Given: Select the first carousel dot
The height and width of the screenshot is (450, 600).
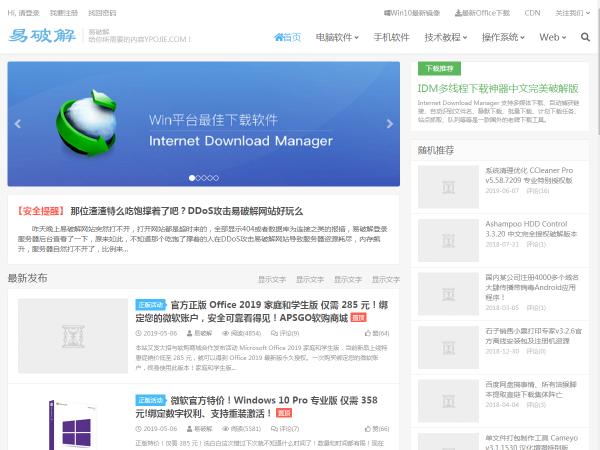Looking at the screenshot, I should 192,178.
